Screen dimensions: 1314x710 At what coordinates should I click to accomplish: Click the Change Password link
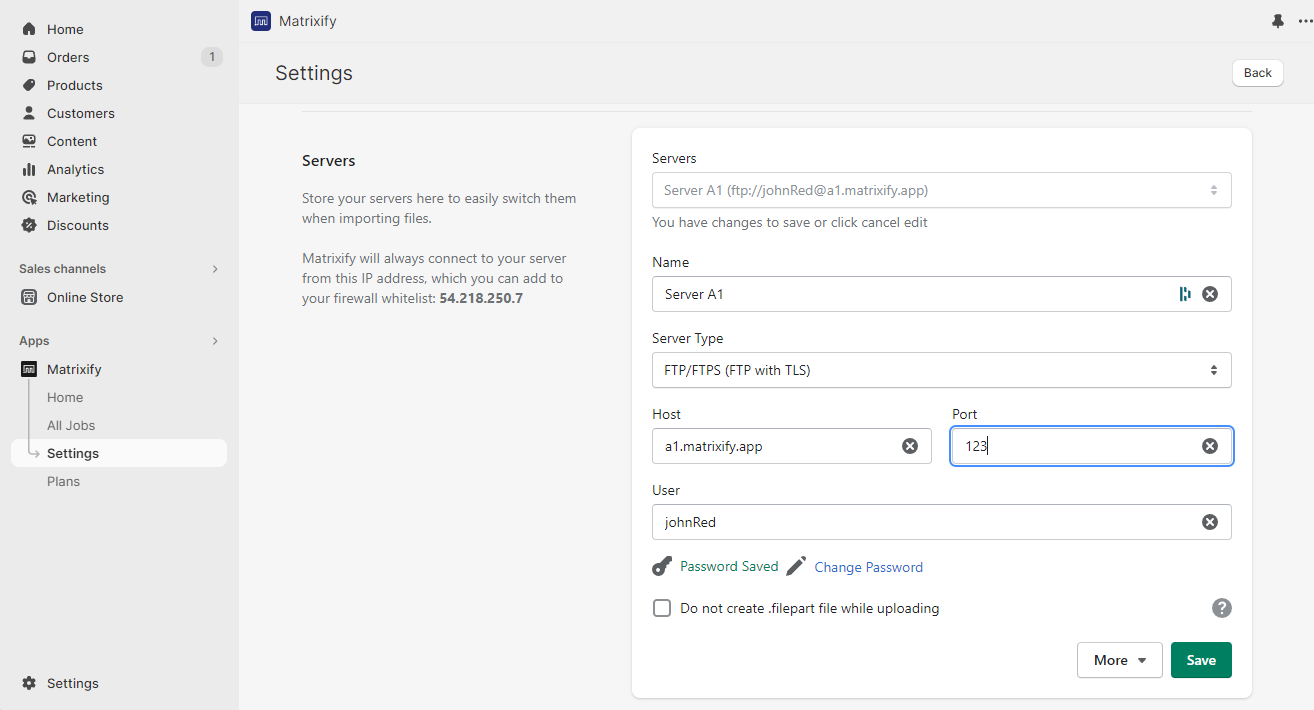pyautogui.click(x=868, y=567)
